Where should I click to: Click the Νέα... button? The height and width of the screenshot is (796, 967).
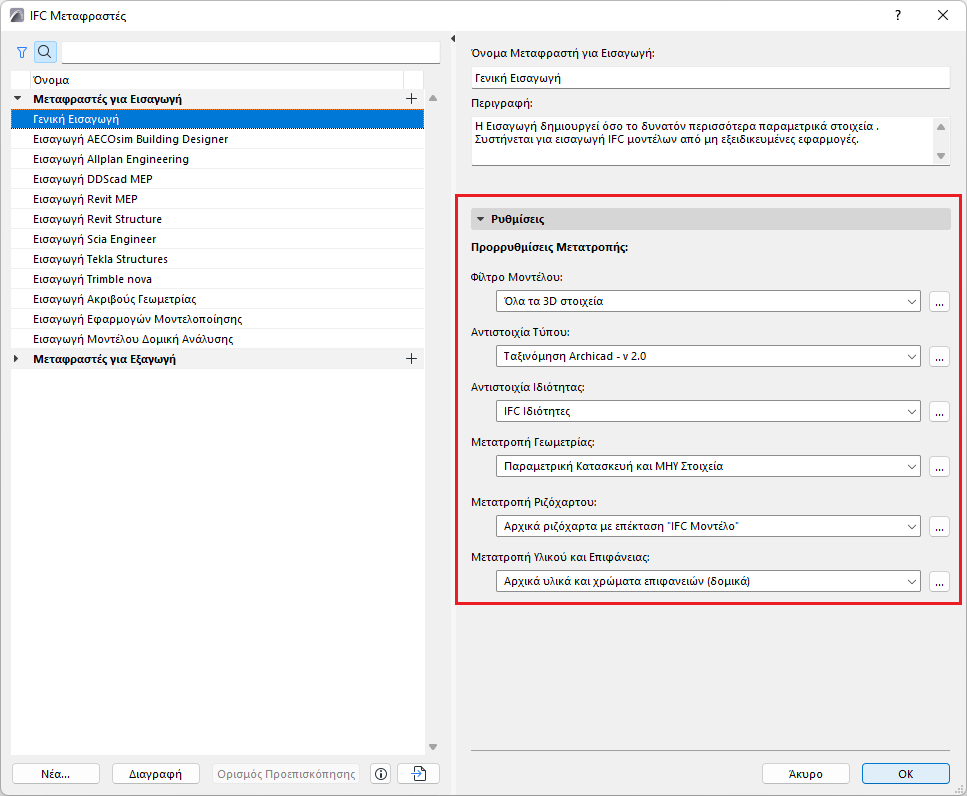pyautogui.click(x=56, y=774)
